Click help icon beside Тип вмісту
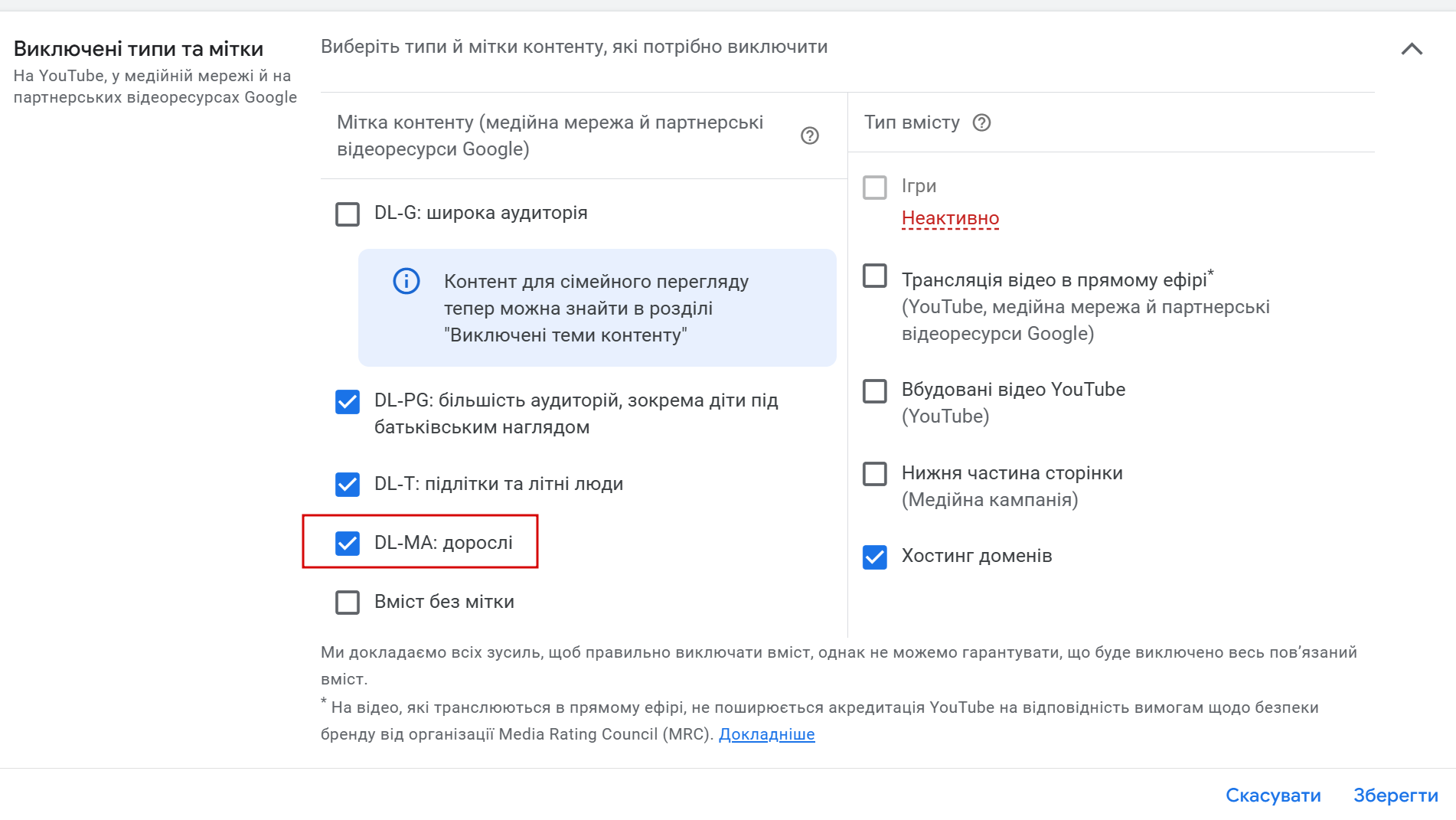Viewport: 1456px width, 820px height. click(981, 123)
